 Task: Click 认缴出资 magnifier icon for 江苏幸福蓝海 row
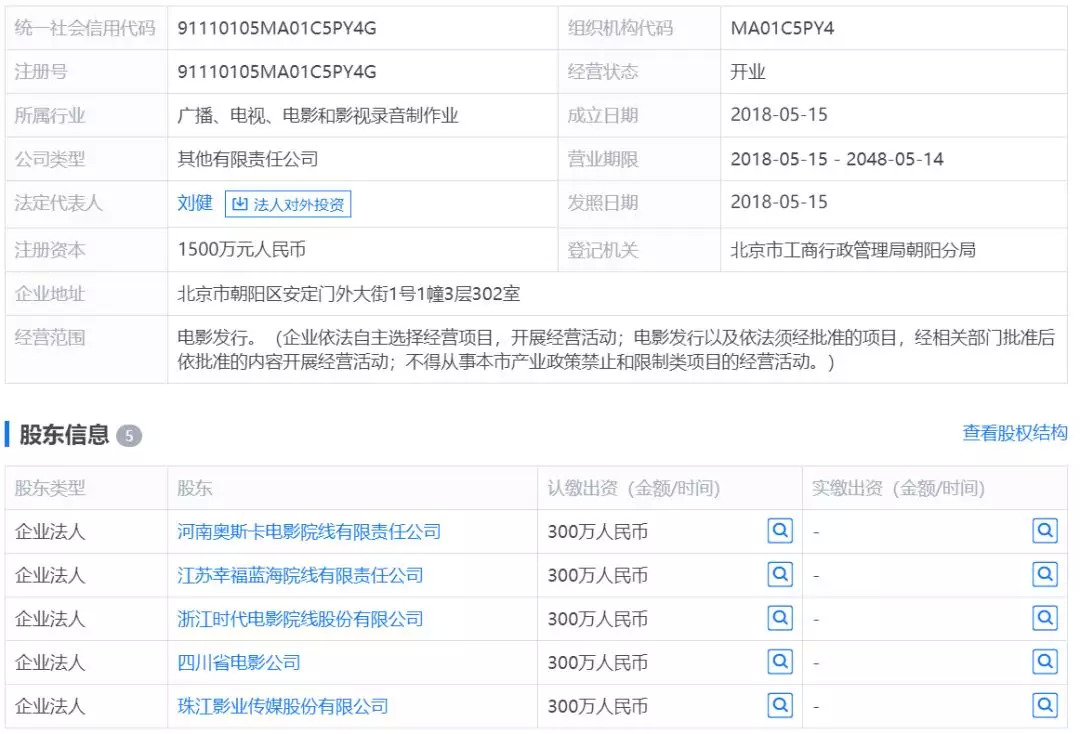pos(780,574)
